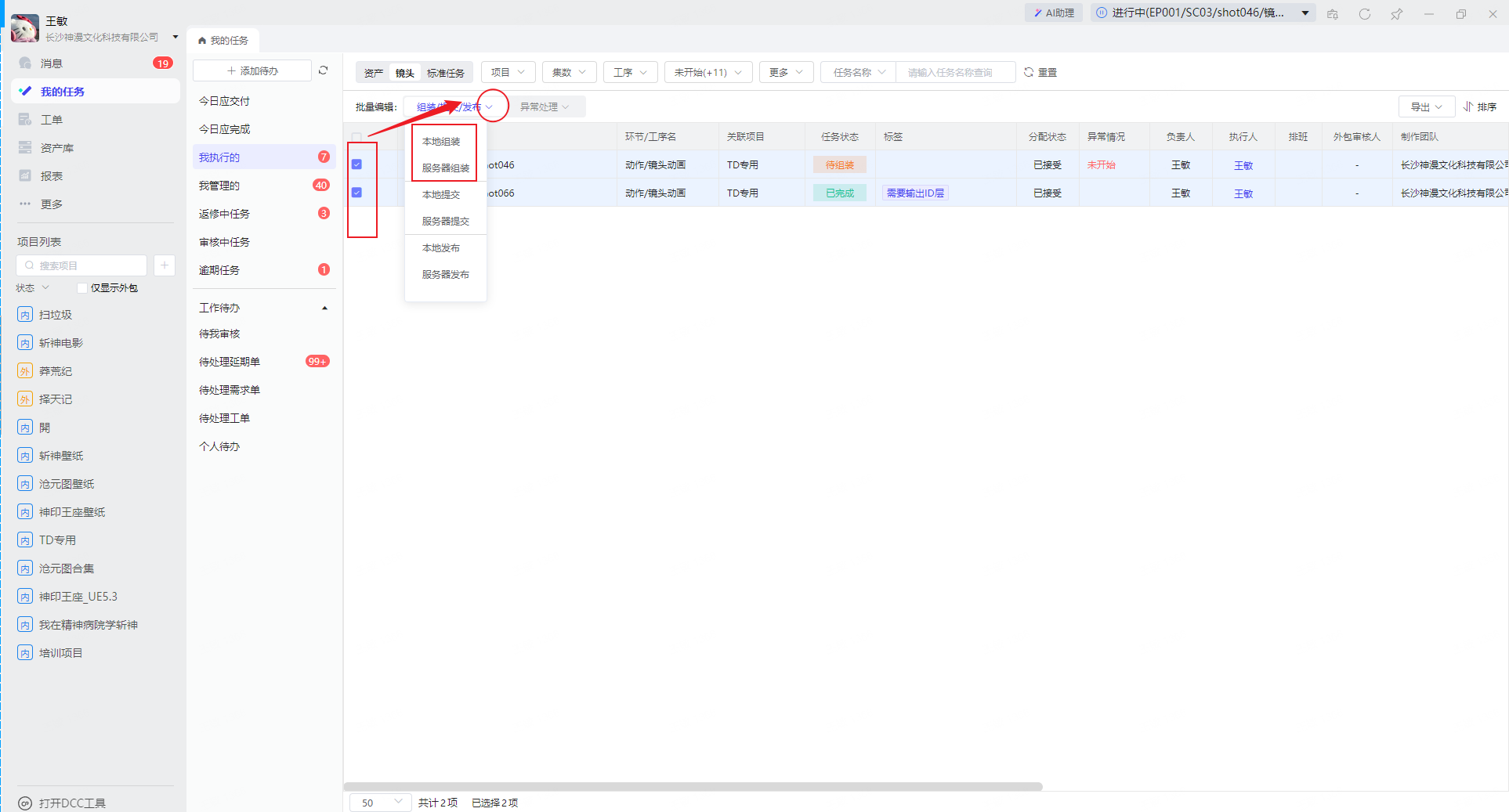Open the 工序 filter dropdown
Screen dimensions: 1509x812
(631, 72)
